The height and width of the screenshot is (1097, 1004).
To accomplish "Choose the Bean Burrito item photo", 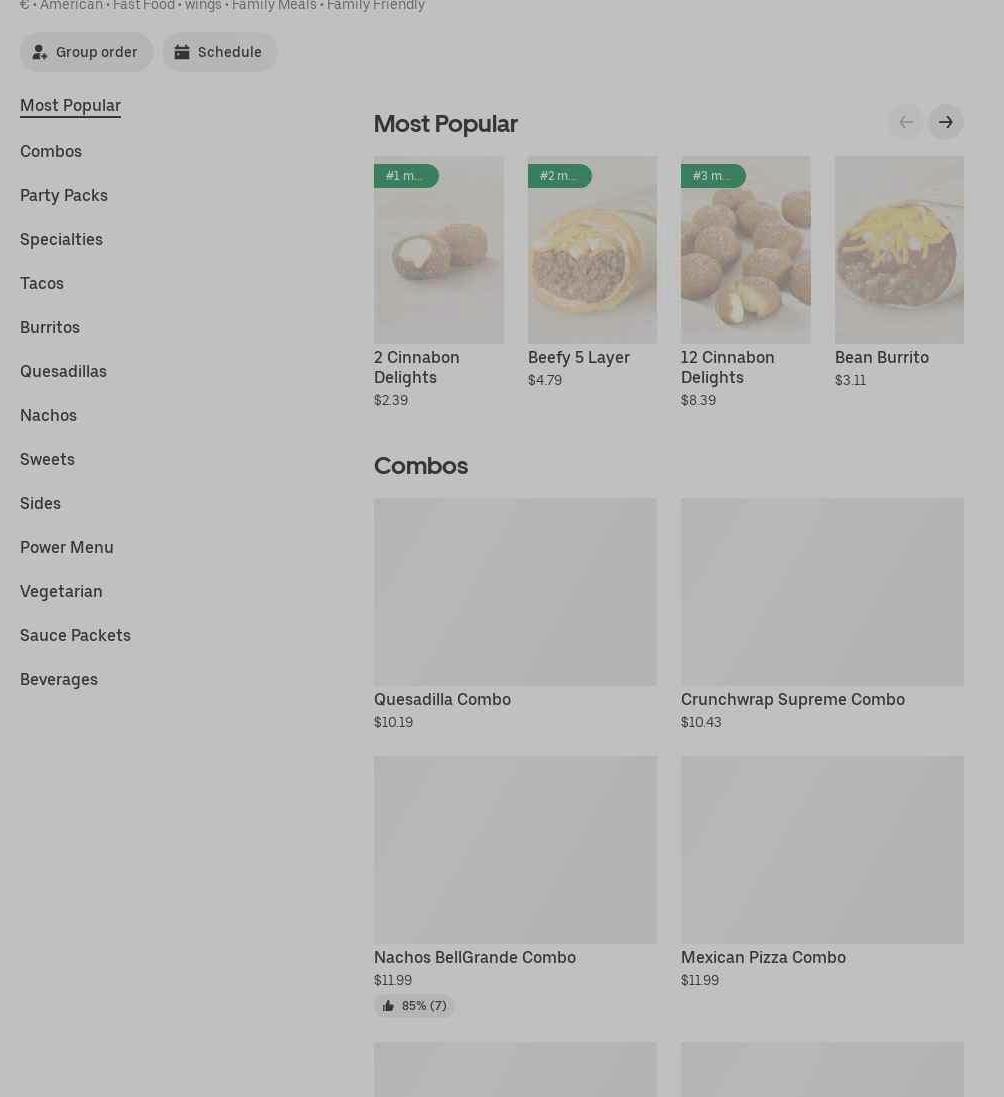I will [x=899, y=250].
